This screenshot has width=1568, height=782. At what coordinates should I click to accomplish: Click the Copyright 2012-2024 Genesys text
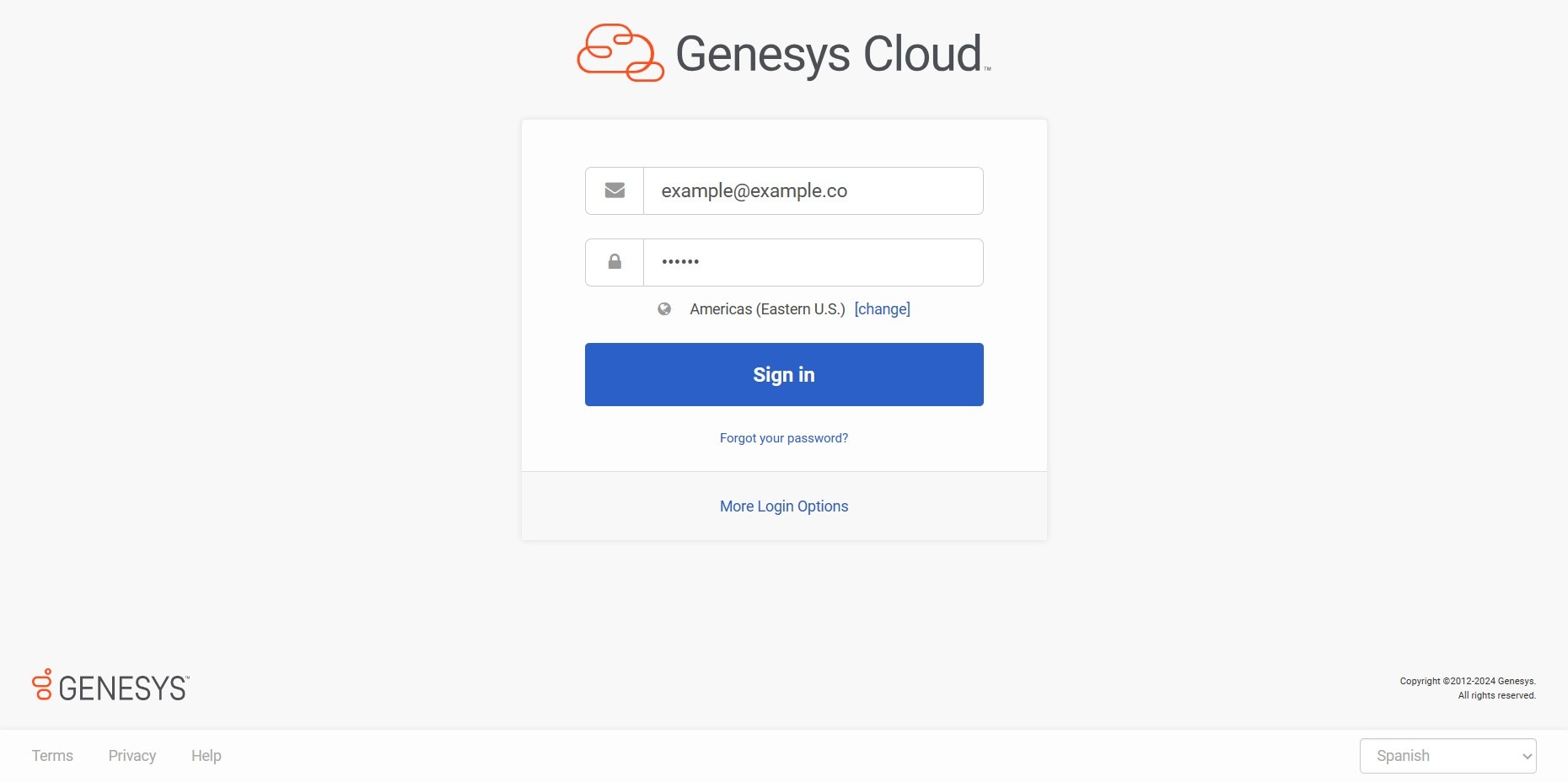coord(1468,681)
